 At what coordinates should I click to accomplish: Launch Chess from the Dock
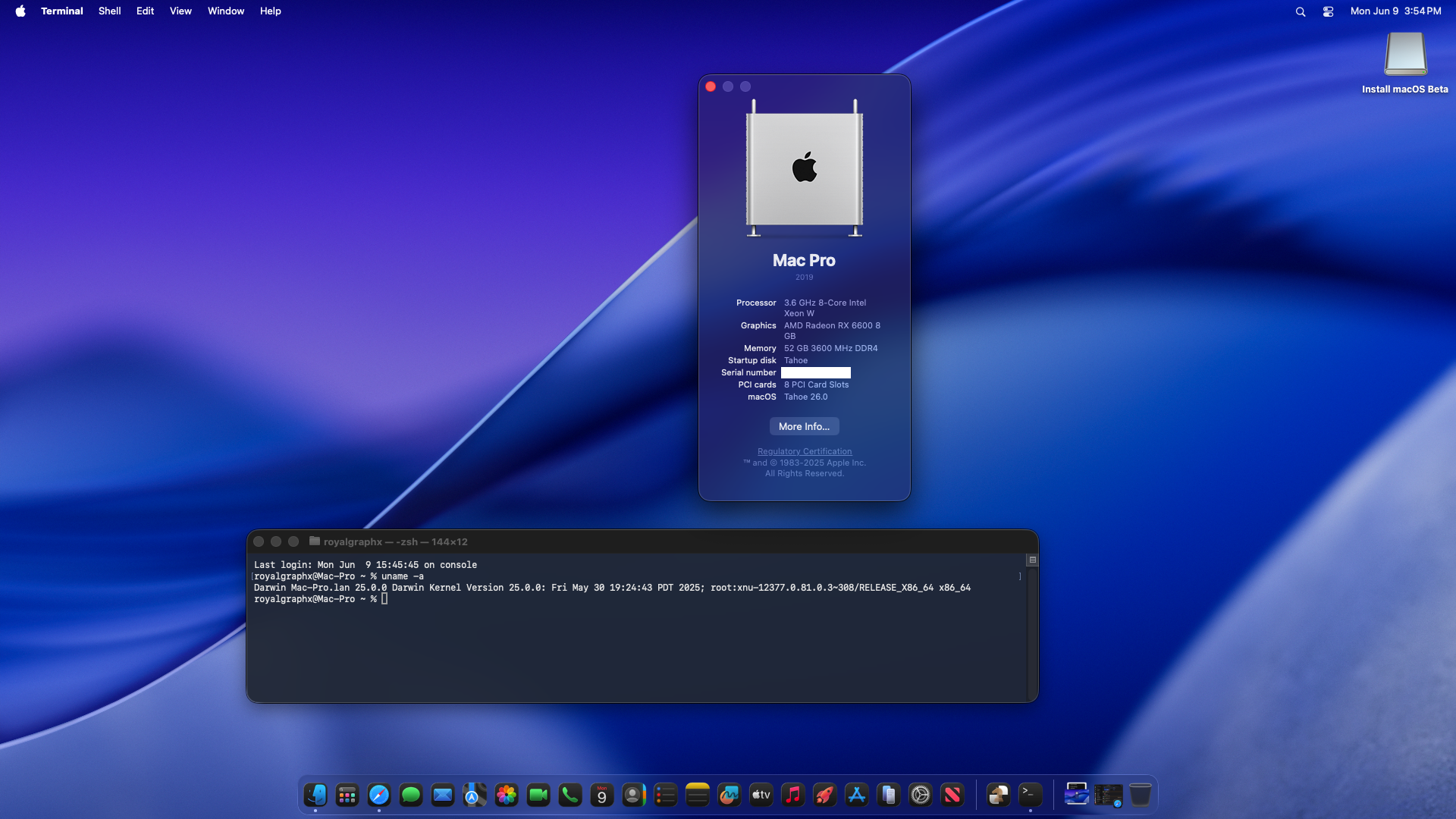tap(999, 795)
